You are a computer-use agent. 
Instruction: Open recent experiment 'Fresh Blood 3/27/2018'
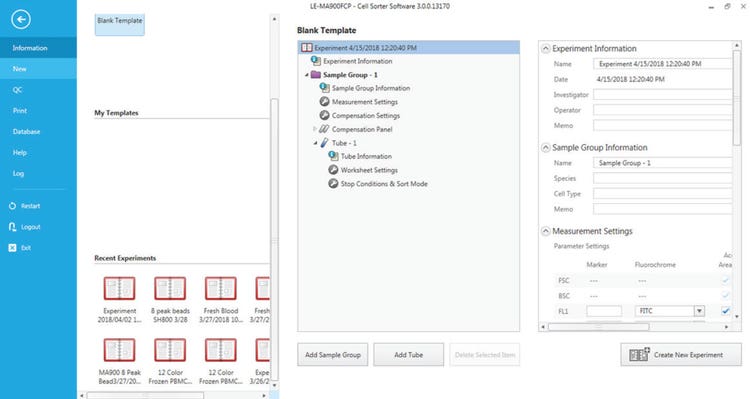coord(221,299)
